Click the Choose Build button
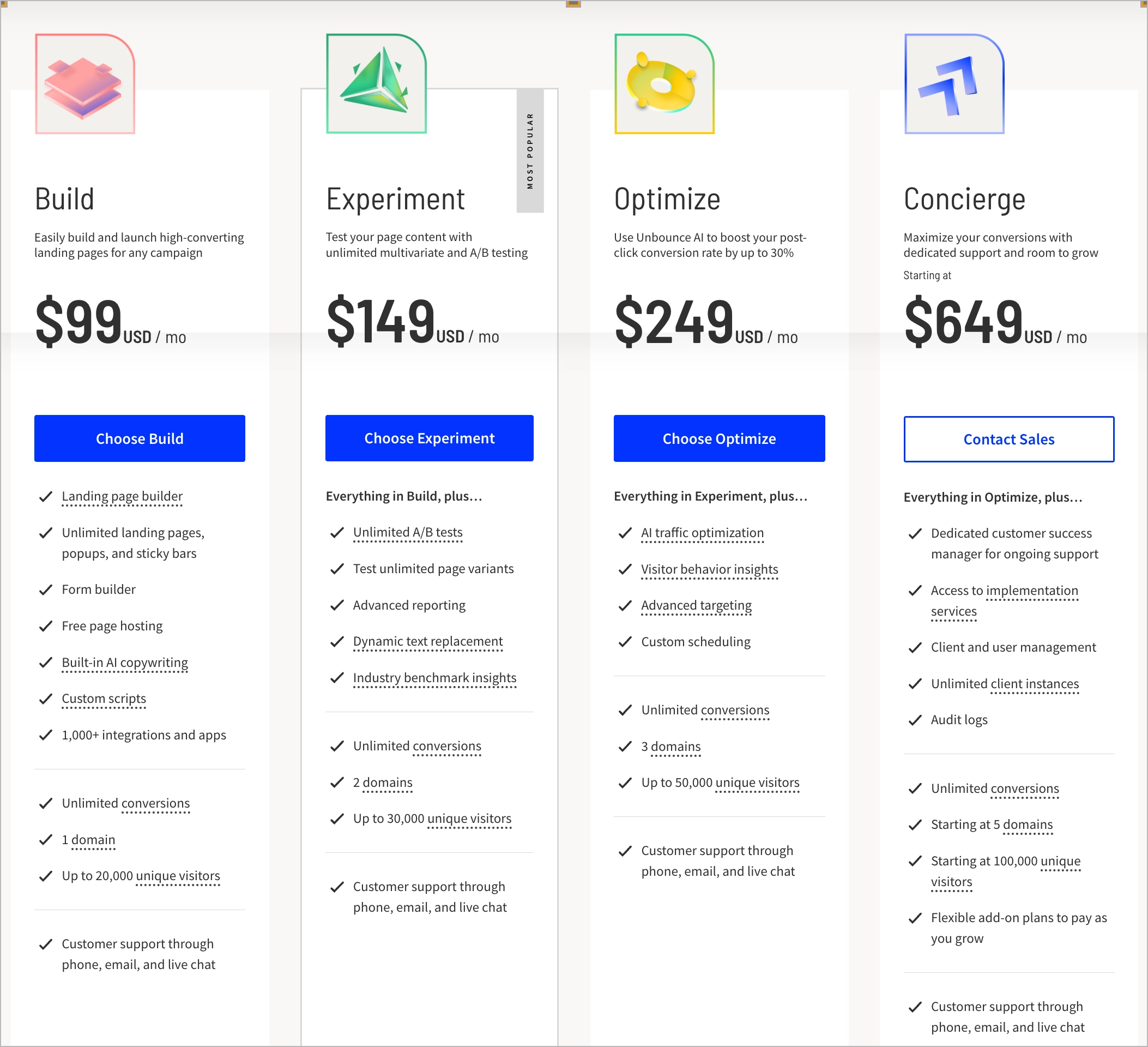This screenshot has height=1047, width=1148. (x=140, y=438)
